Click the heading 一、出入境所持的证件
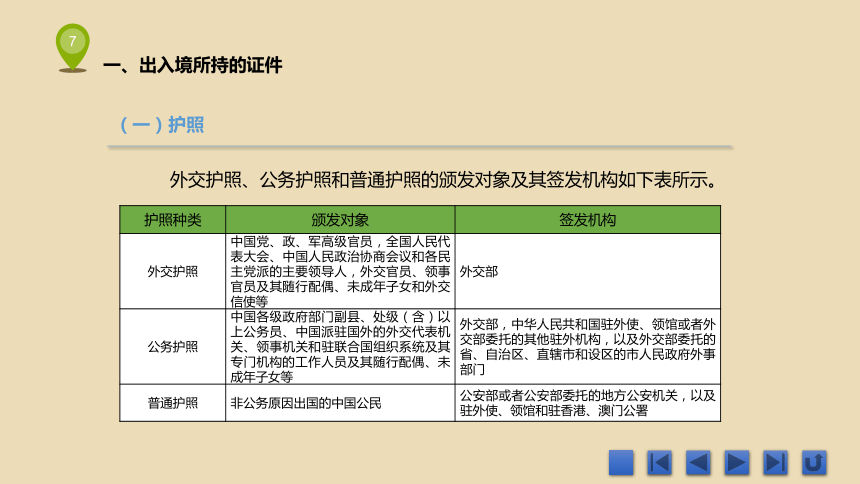 coord(193,65)
